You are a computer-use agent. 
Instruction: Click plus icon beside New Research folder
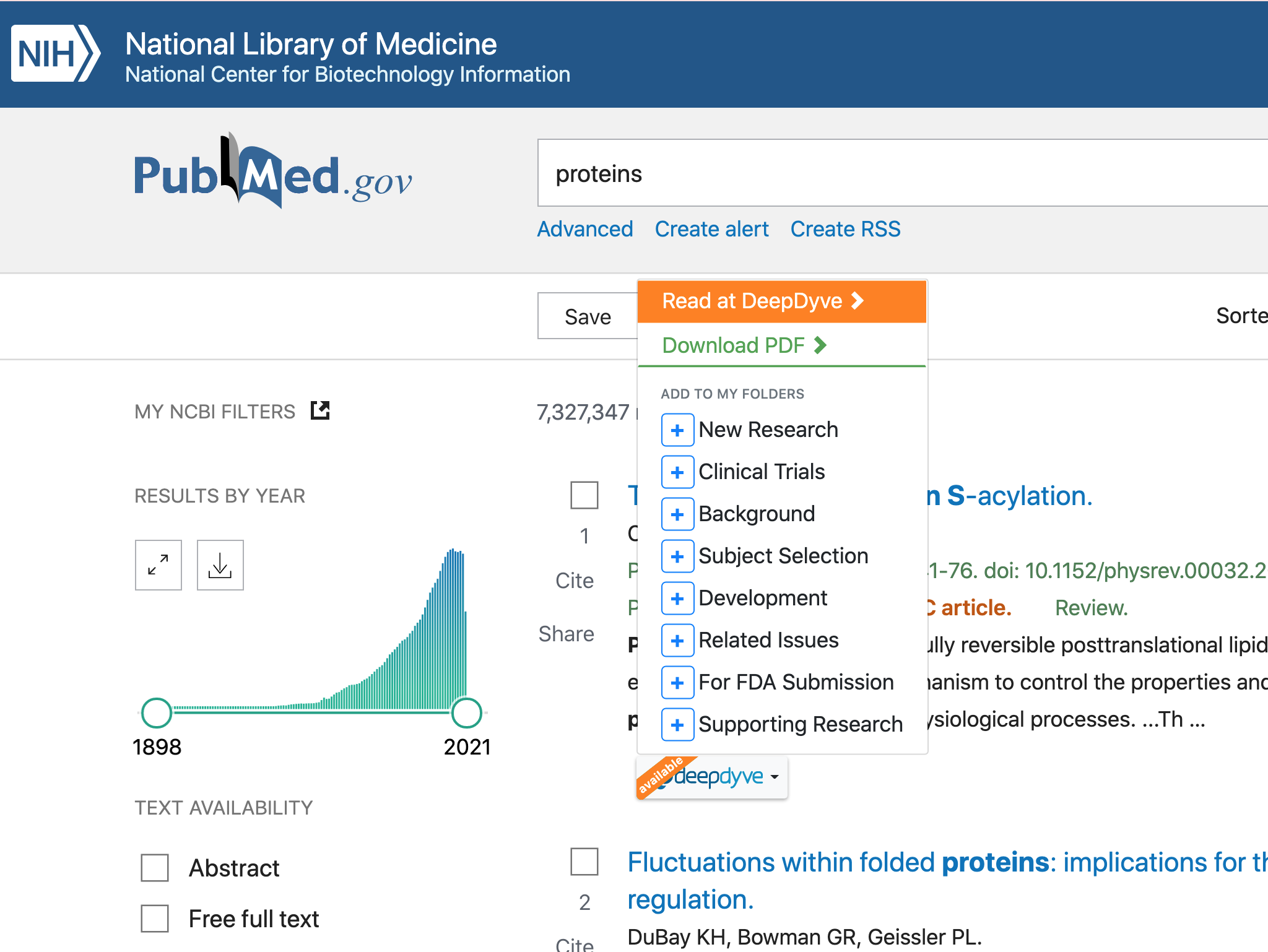click(677, 430)
